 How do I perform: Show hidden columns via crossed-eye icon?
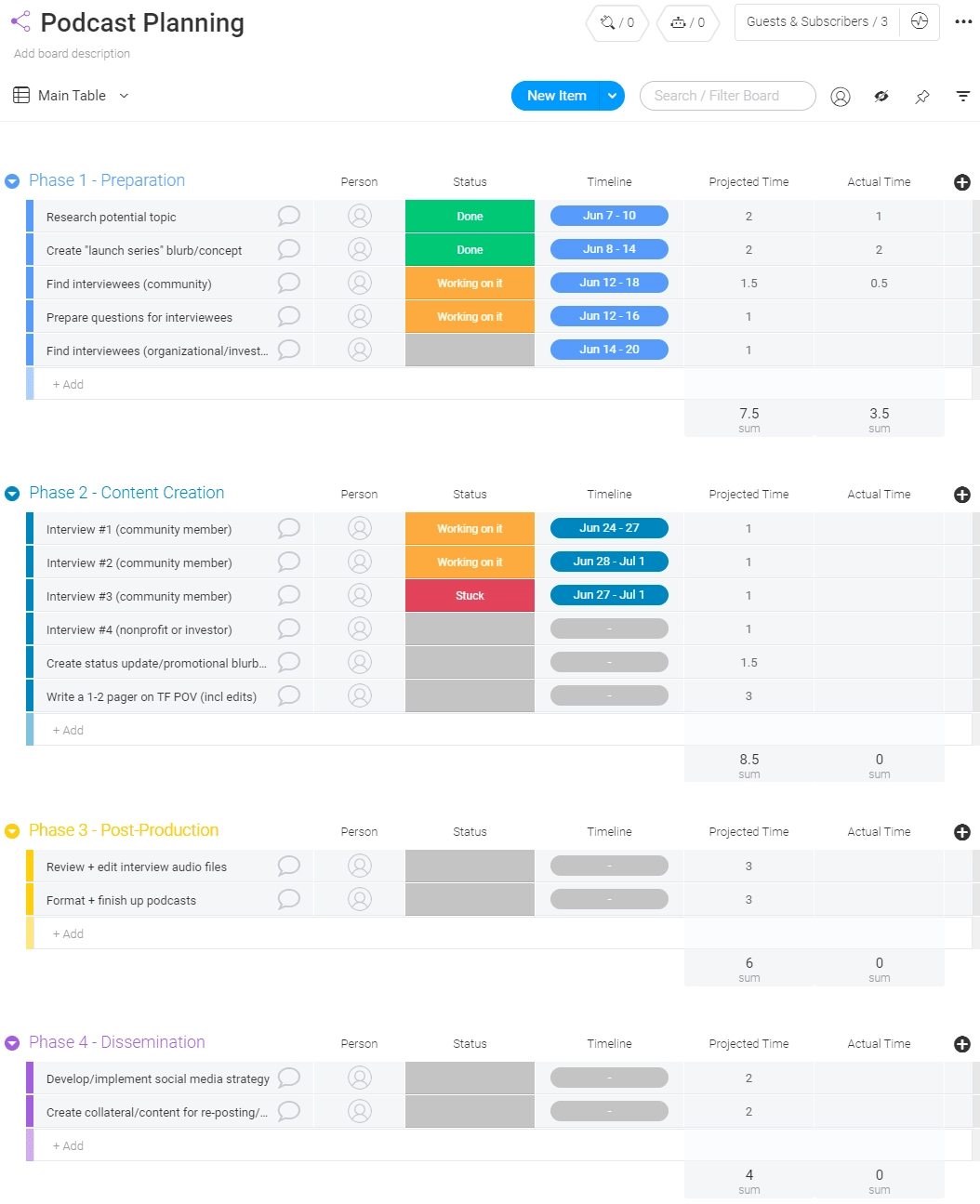881,96
